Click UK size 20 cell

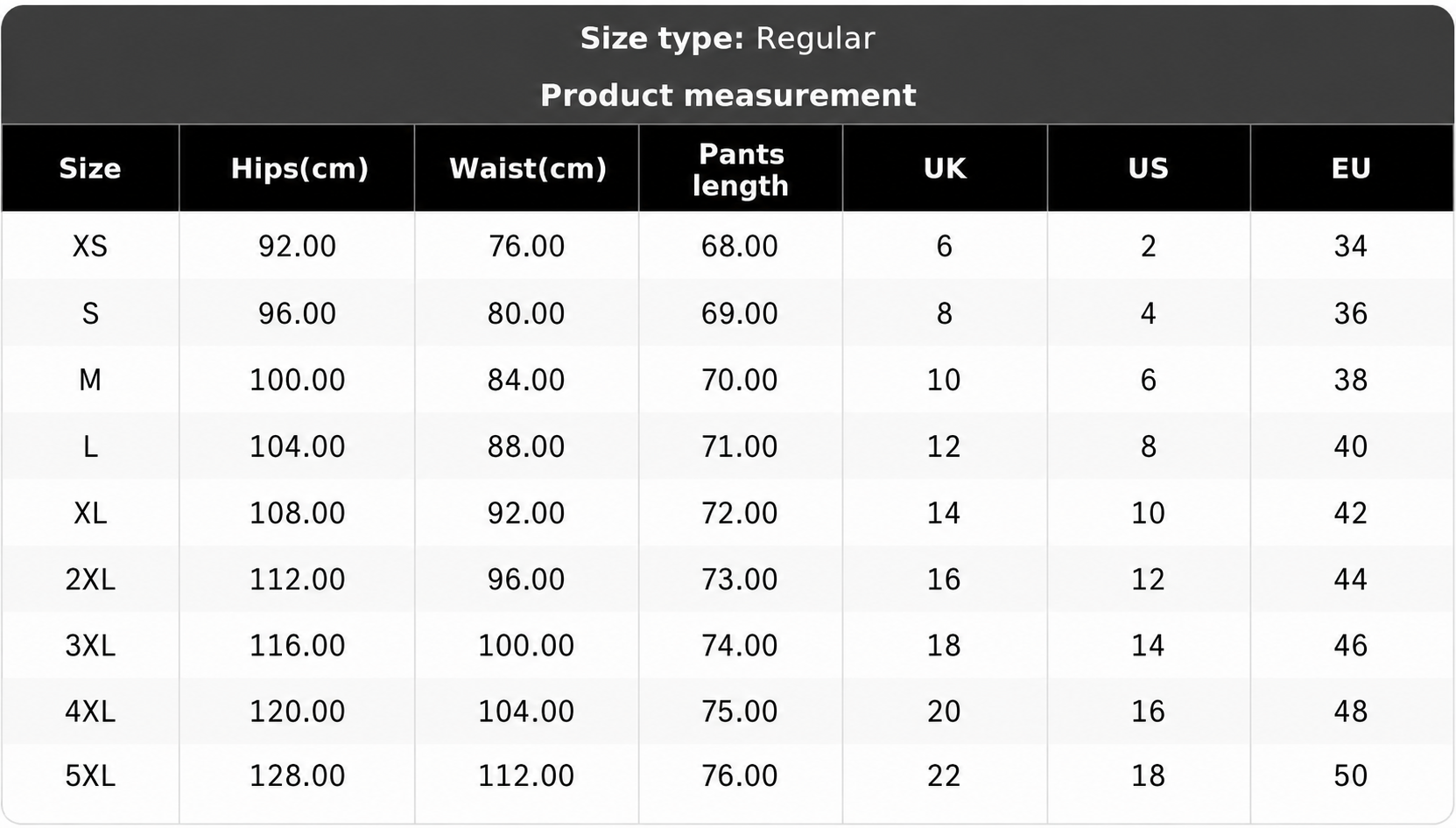[x=945, y=712]
